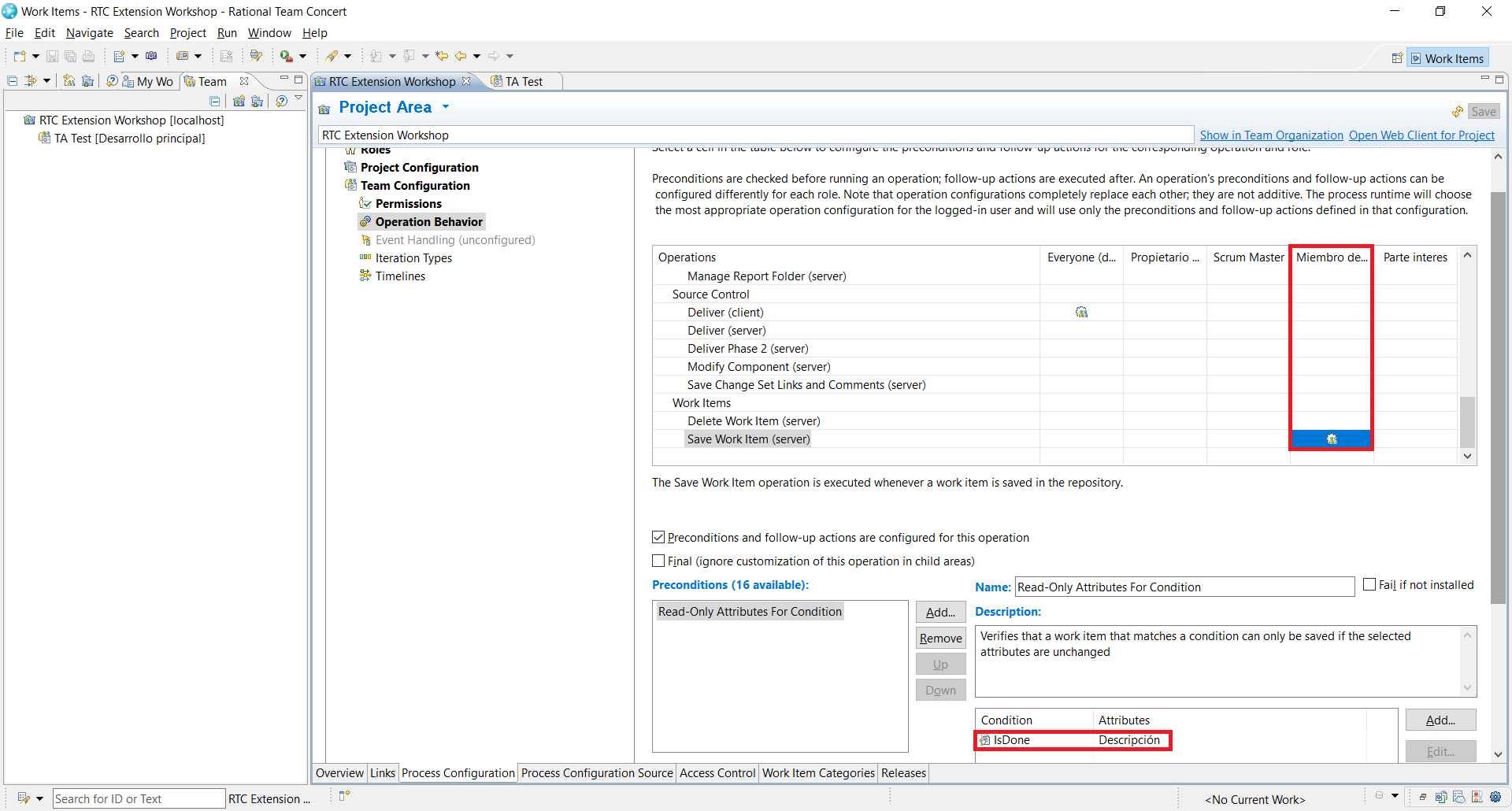Image resolution: width=1512 pixels, height=811 pixels.
Task: Click the Add button for Condition table
Action: (x=1440, y=720)
